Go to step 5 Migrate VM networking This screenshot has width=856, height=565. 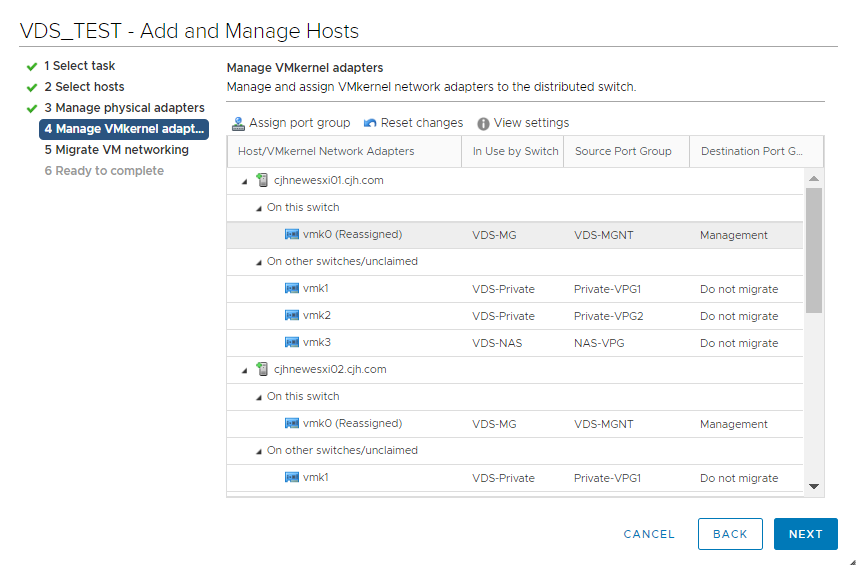117,150
